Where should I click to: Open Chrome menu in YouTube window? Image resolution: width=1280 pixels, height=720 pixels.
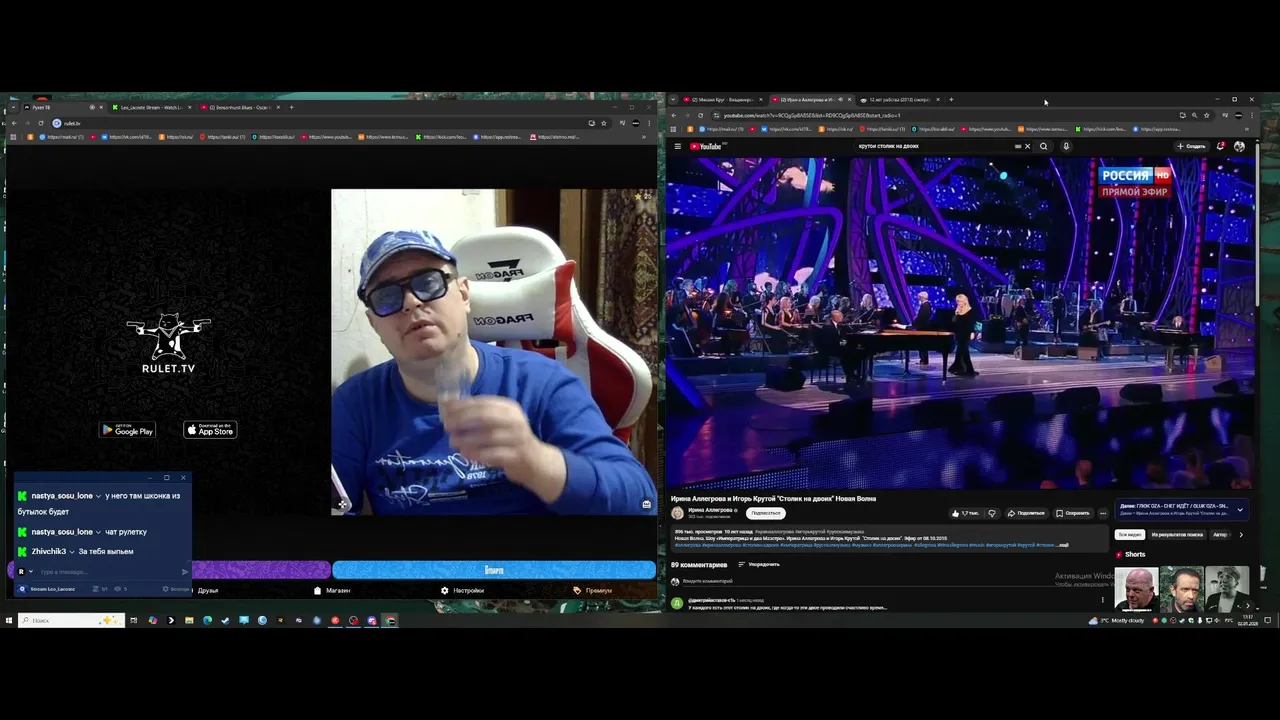[1252, 116]
